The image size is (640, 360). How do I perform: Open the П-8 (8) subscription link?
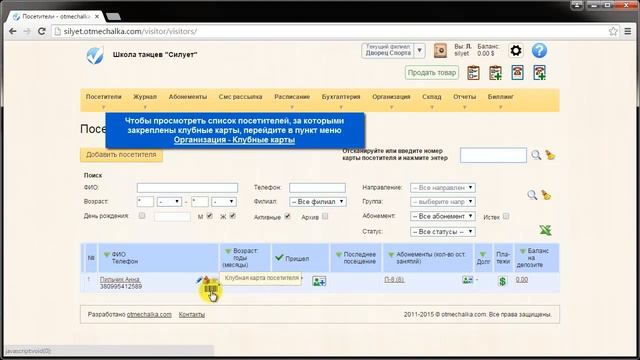click(x=394, y=280)
